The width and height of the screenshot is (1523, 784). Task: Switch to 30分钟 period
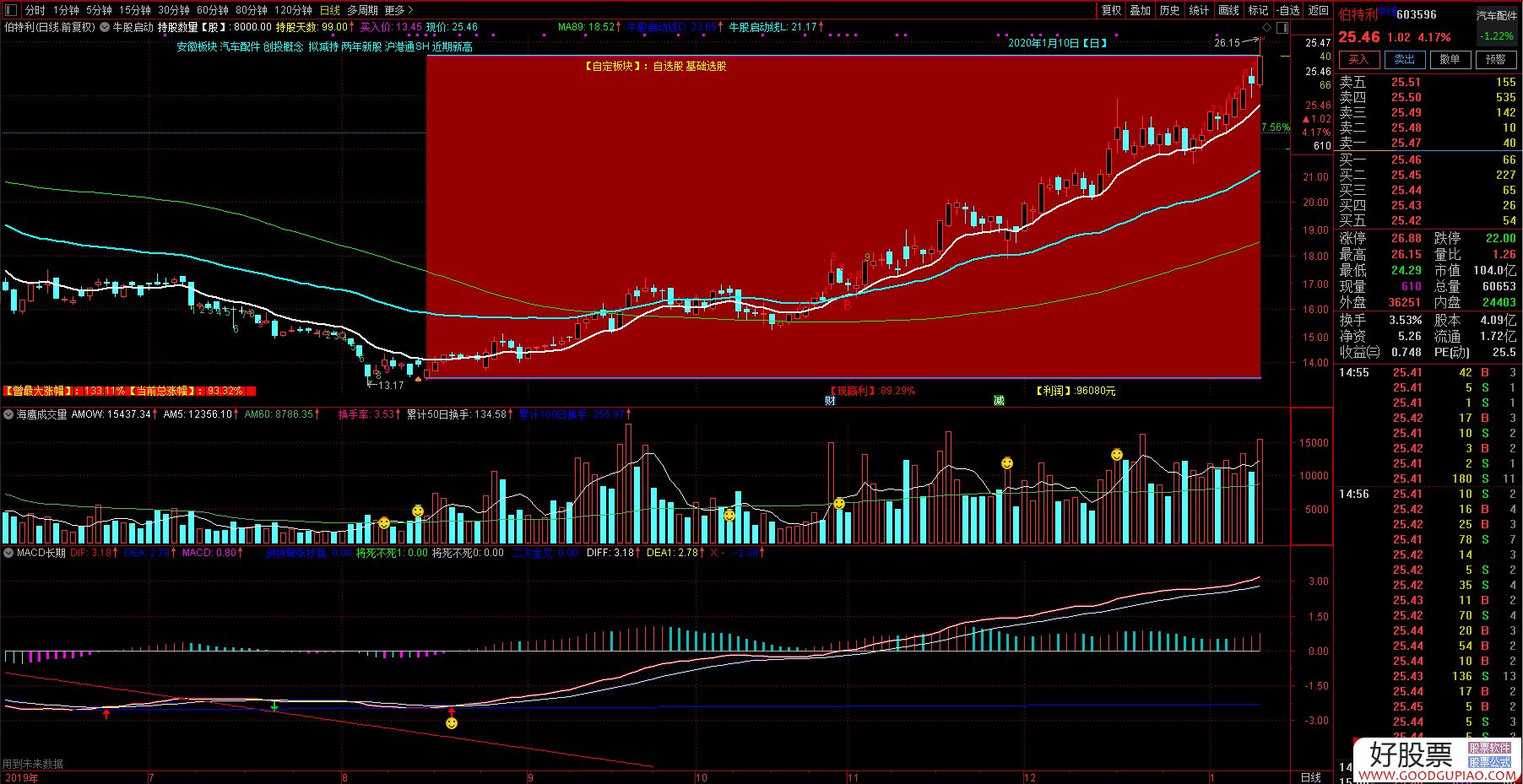[173, 10]
